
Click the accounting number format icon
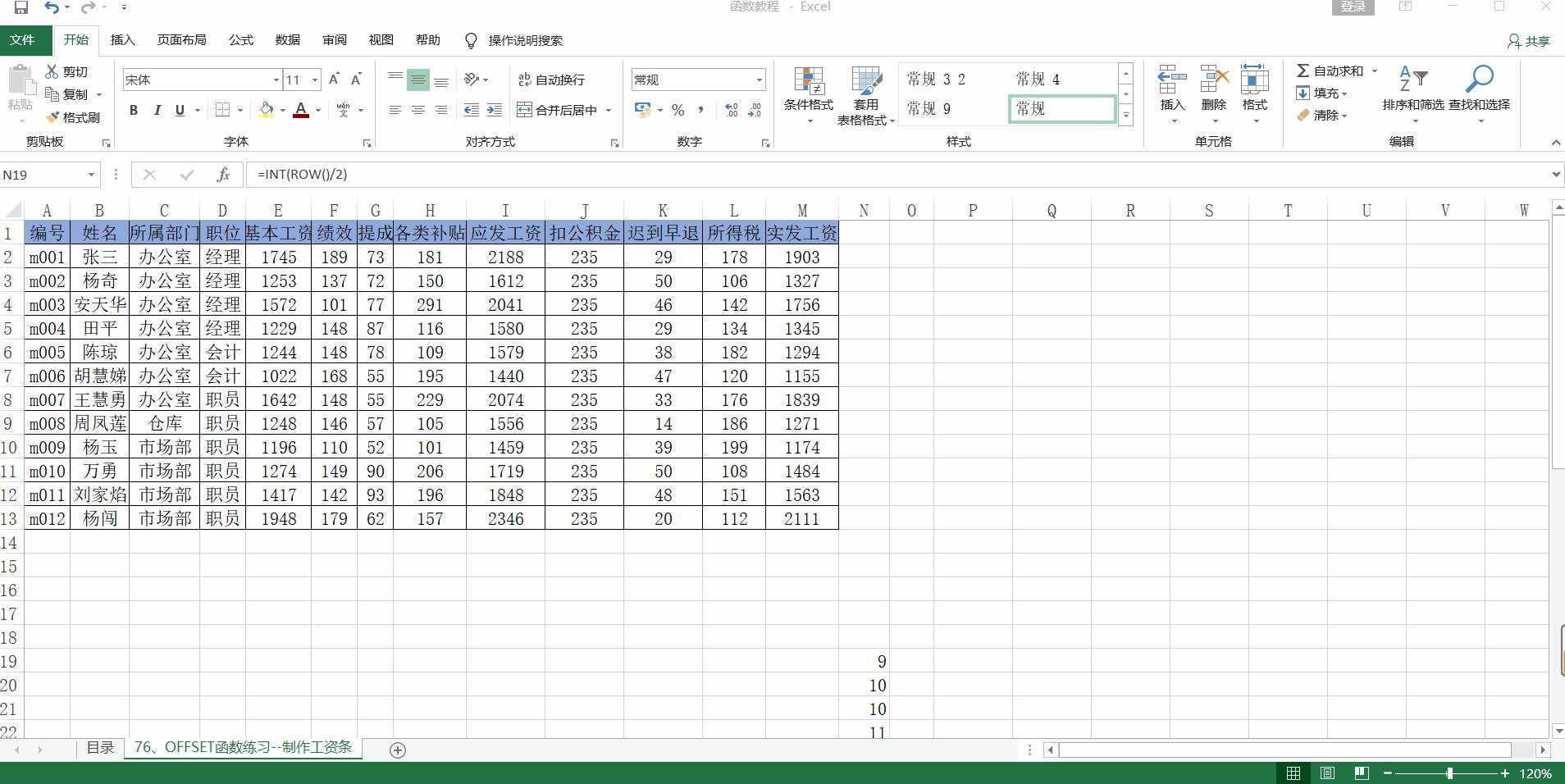pyautogui.click(x=642, y=110)
